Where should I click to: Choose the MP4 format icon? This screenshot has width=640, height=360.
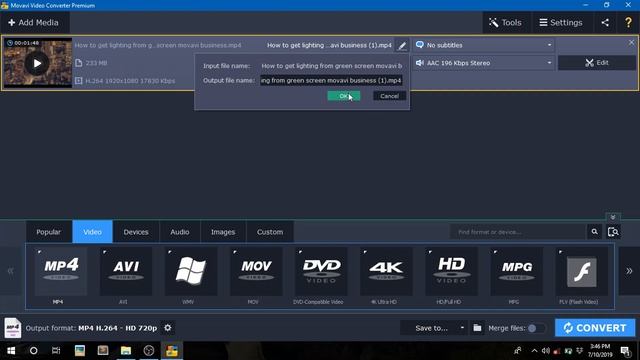[61, 271]
